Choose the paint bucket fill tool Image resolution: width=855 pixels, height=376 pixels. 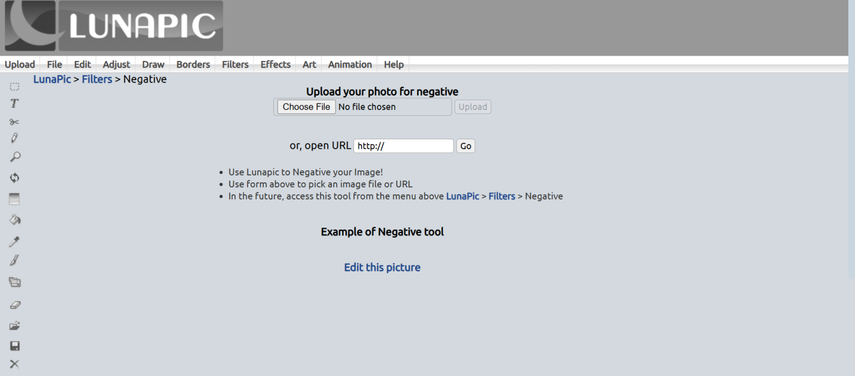[15, 220]
